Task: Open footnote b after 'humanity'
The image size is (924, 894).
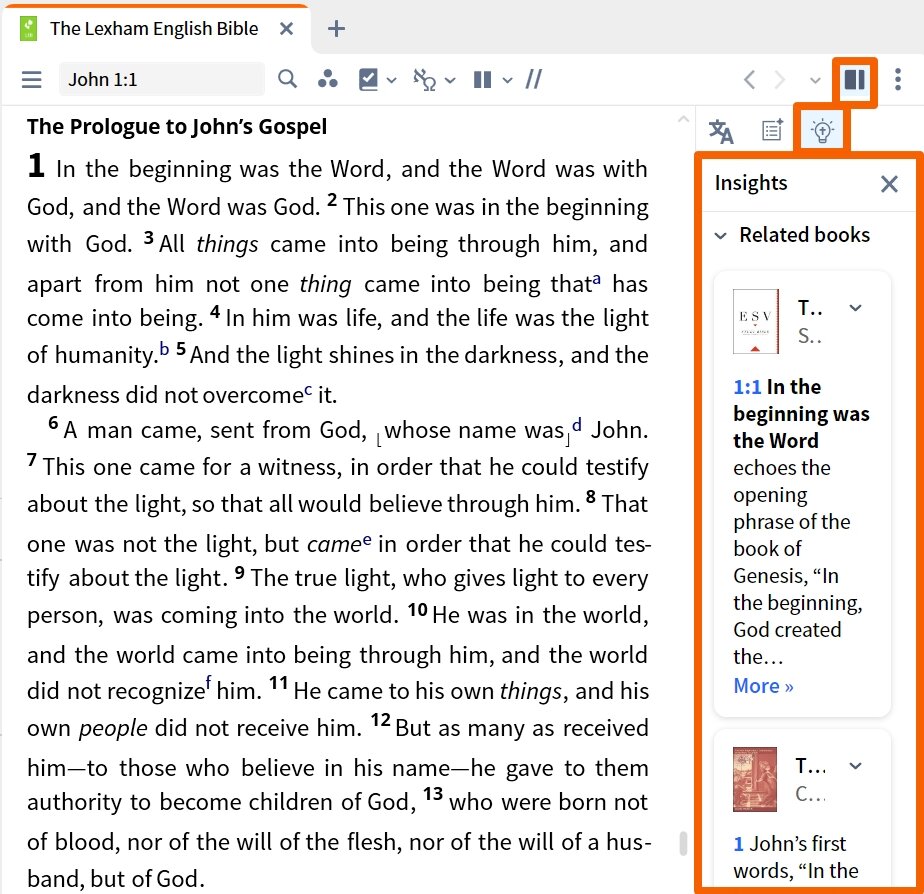Action: coord(164,349)
